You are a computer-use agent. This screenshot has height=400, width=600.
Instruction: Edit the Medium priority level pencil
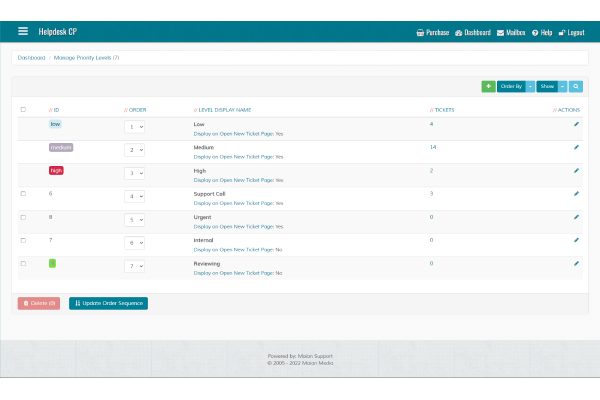tap(576, 147)
